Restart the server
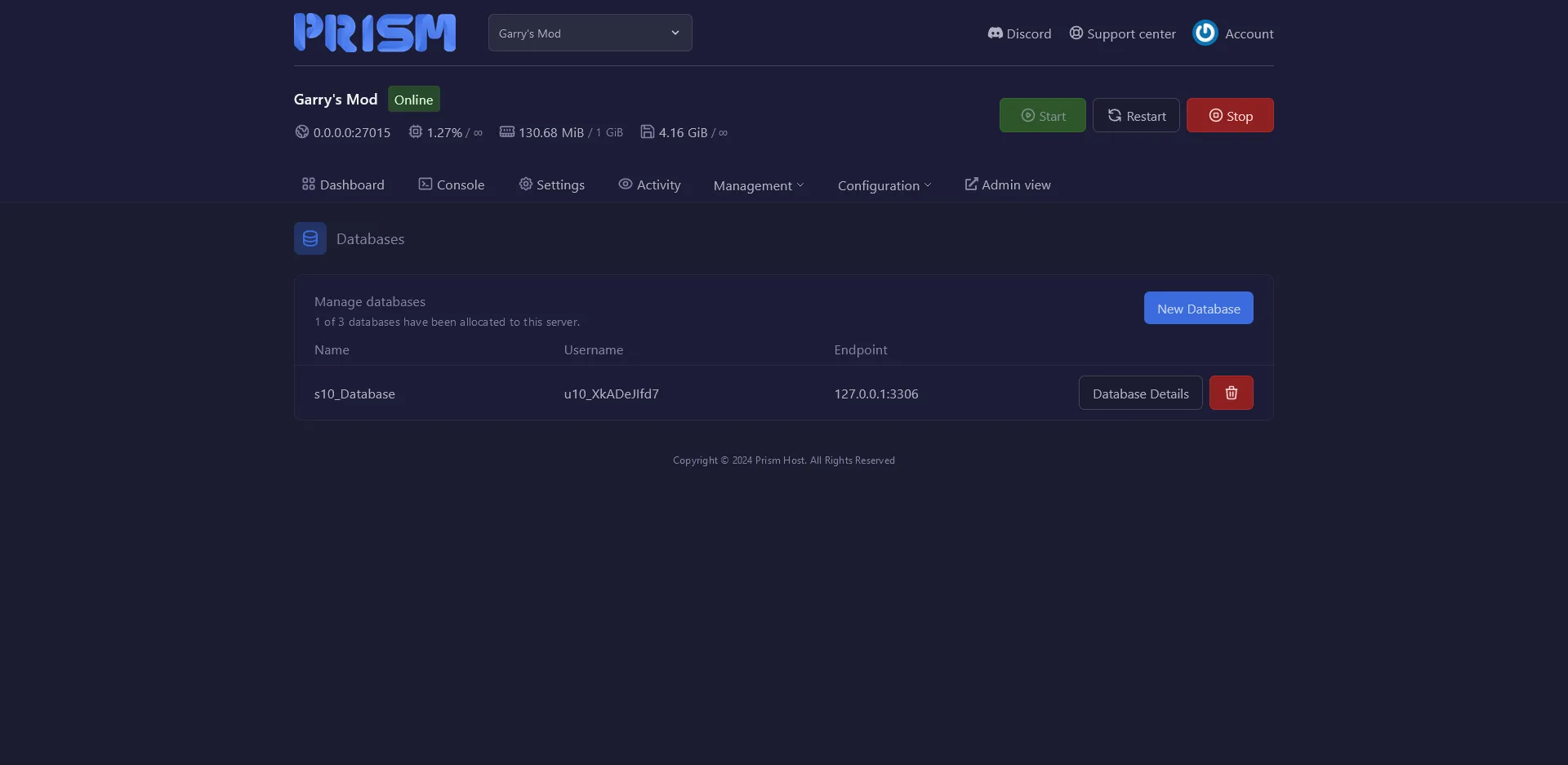This screenshot has width=1568, height=765. 1136,115
